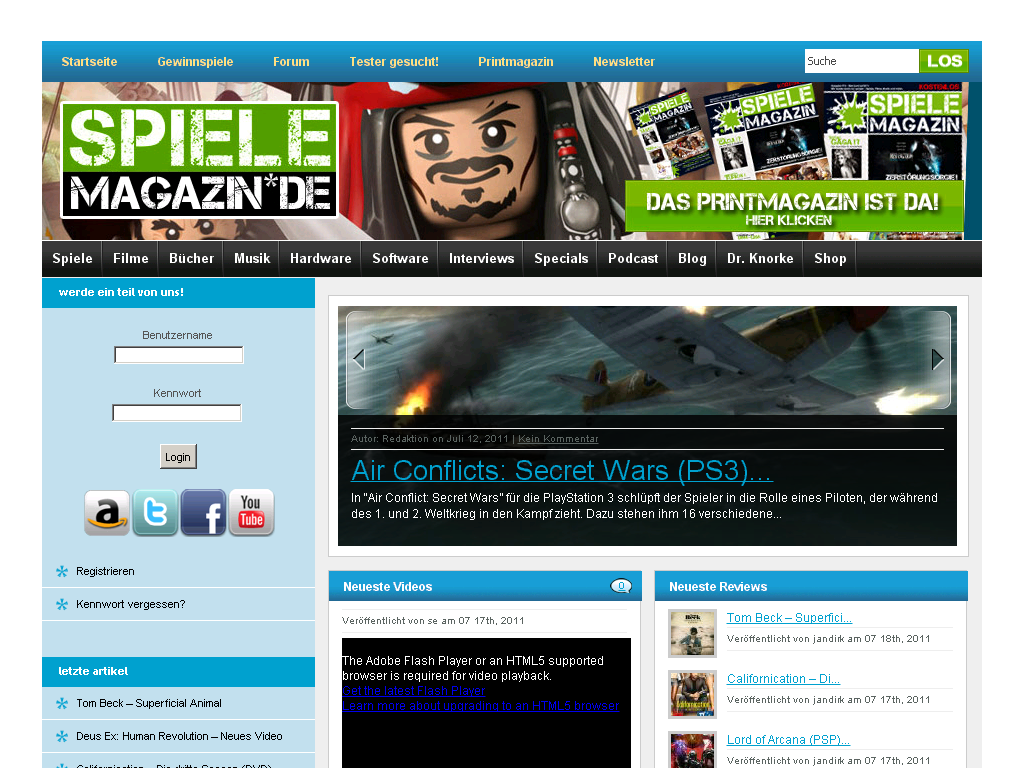Show next slide with right arrow
The image size is (1024, 768).
pyautogui.click(x=937, y=359)
